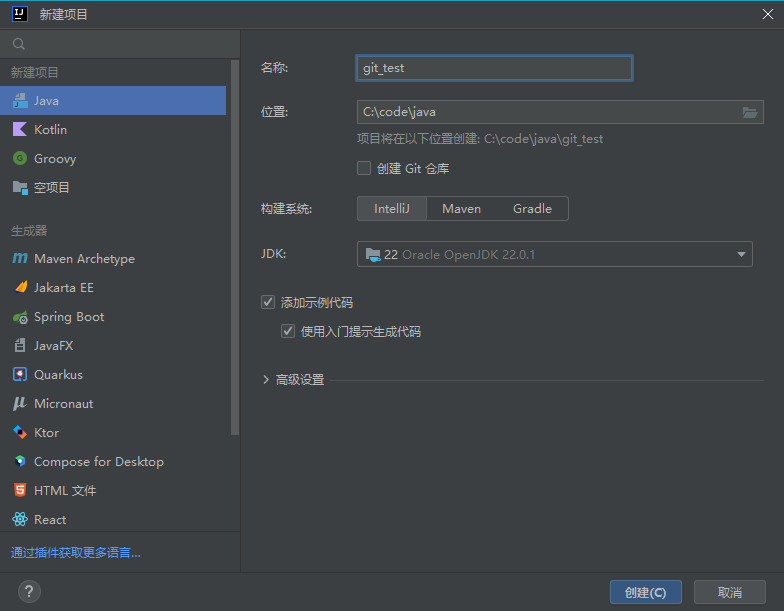Click the Micronaut icon
Screen dimensions: 784x611
[x=20, y=404]
